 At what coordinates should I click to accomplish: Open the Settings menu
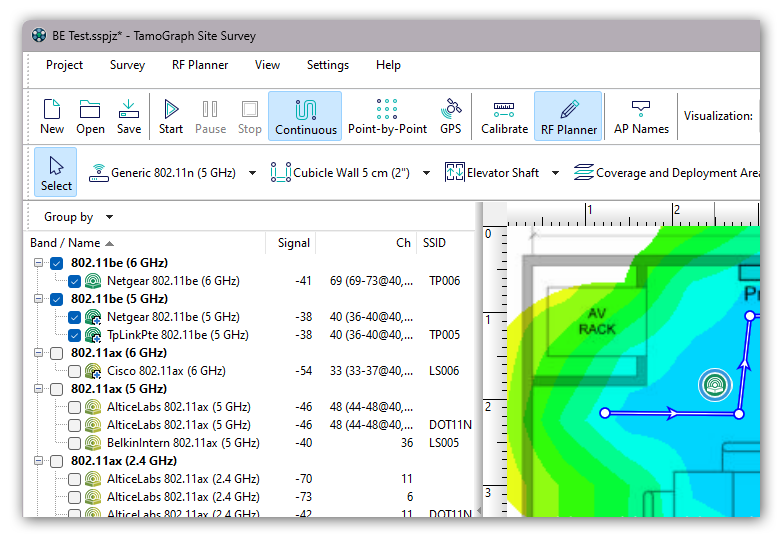pyautogui.click(x=328, y=65)
